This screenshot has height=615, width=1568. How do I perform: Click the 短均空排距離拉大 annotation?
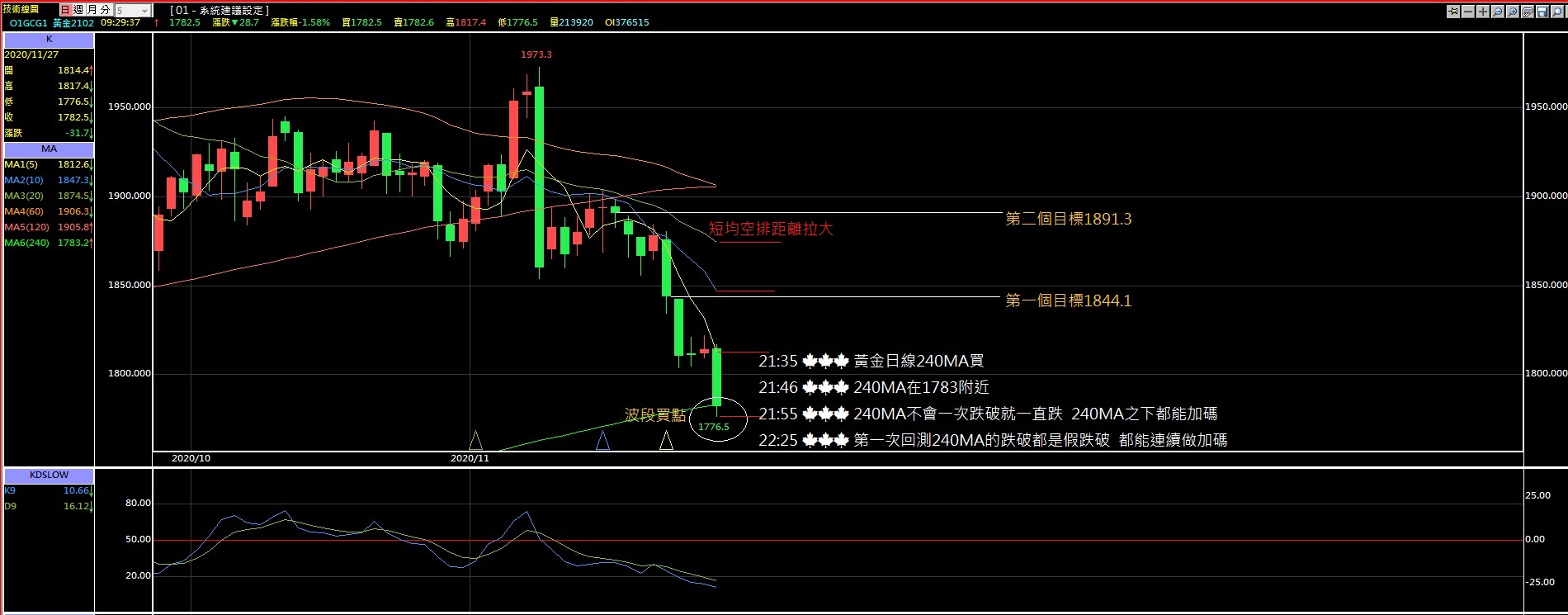pyautogui.click(x=771, y=229)
